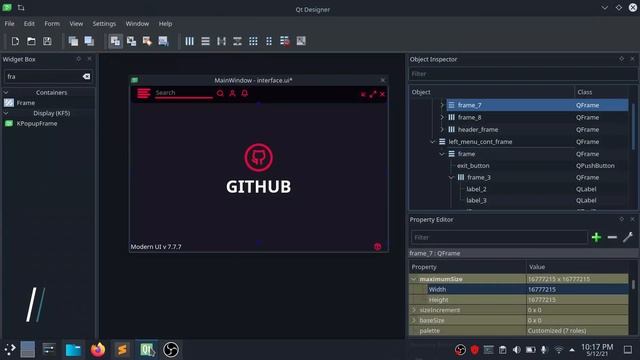Select label_3 in Object Inspector
The height and width of the screenshot is (360, 640).
(476, 200)
